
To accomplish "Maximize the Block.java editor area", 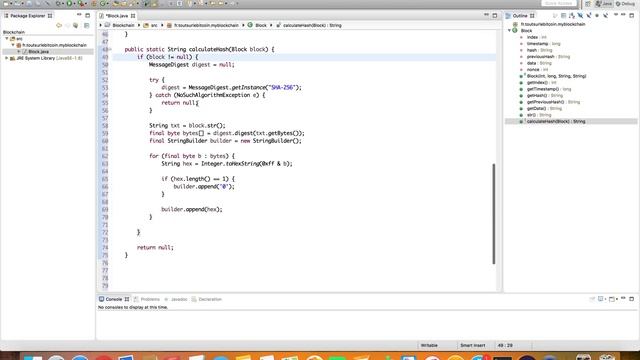I will [495, 15].
